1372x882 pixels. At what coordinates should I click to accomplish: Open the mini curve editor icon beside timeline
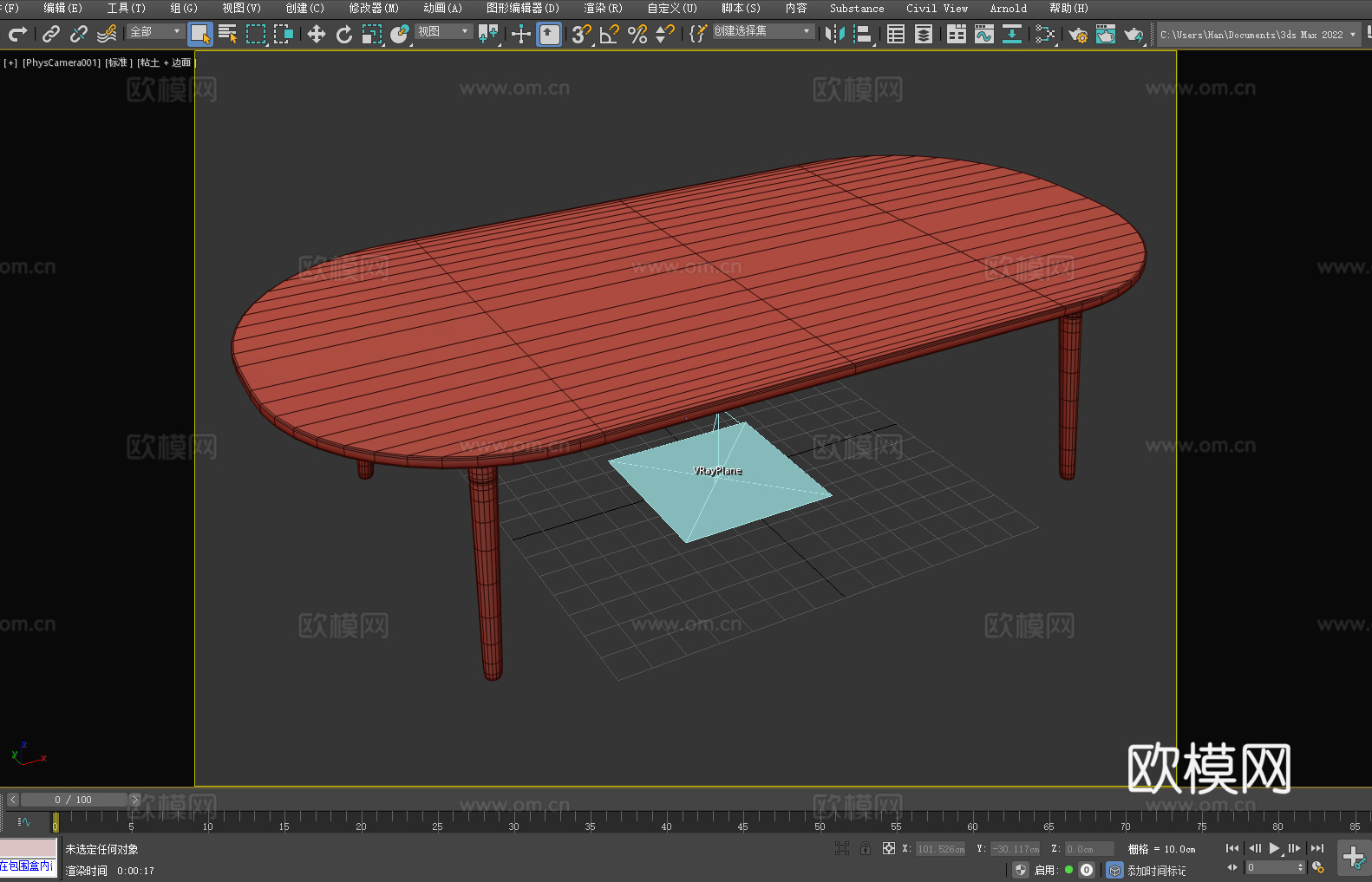(x=23, y=821)
